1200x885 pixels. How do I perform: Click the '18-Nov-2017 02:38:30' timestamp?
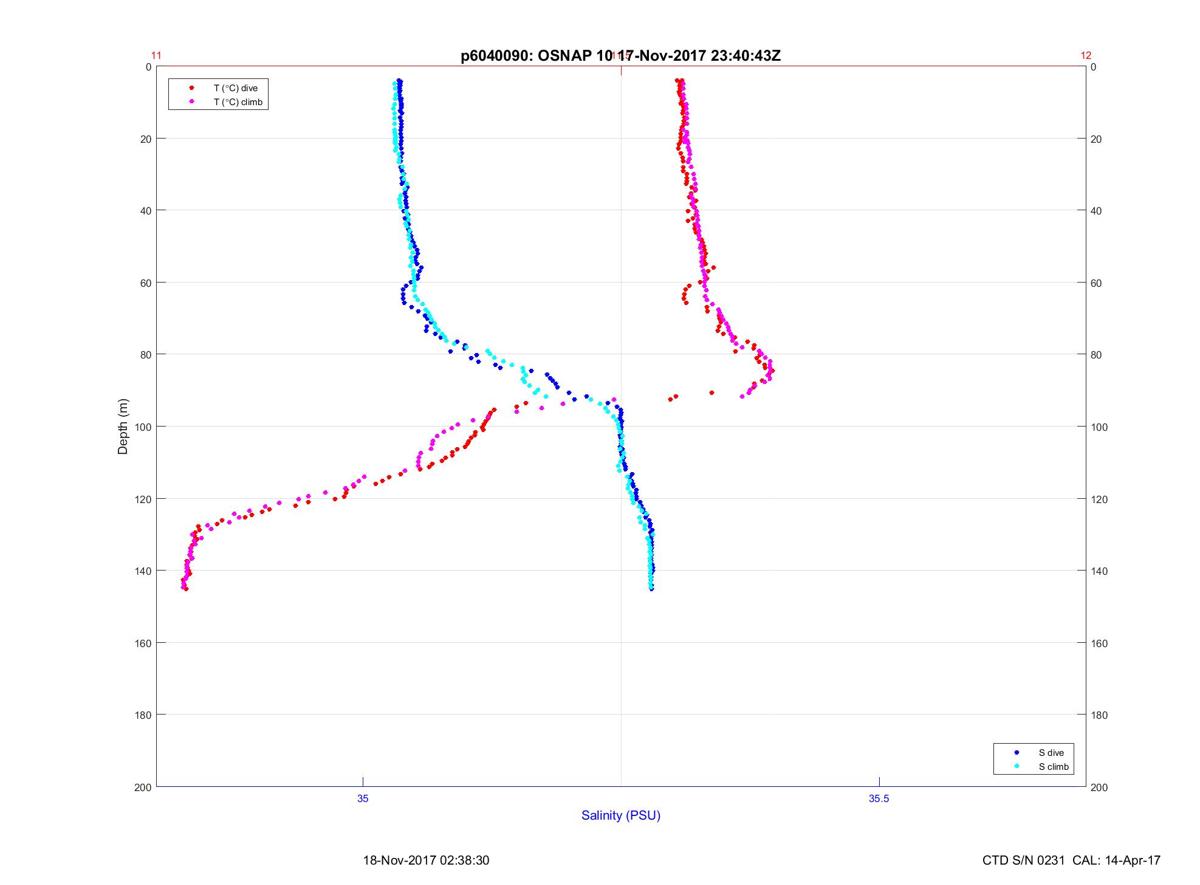426,860
